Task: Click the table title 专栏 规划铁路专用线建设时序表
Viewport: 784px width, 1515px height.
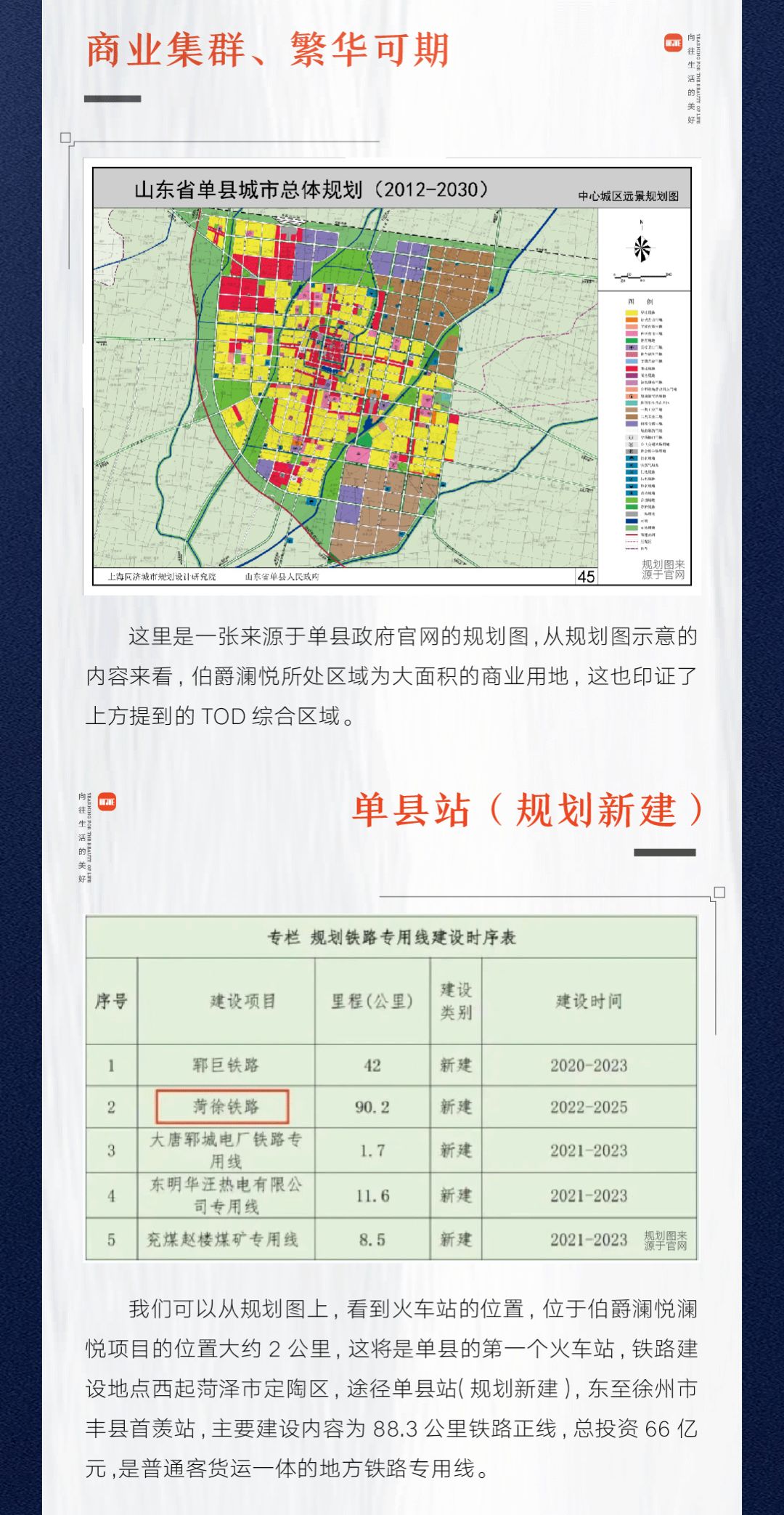Action: [392, 938]
